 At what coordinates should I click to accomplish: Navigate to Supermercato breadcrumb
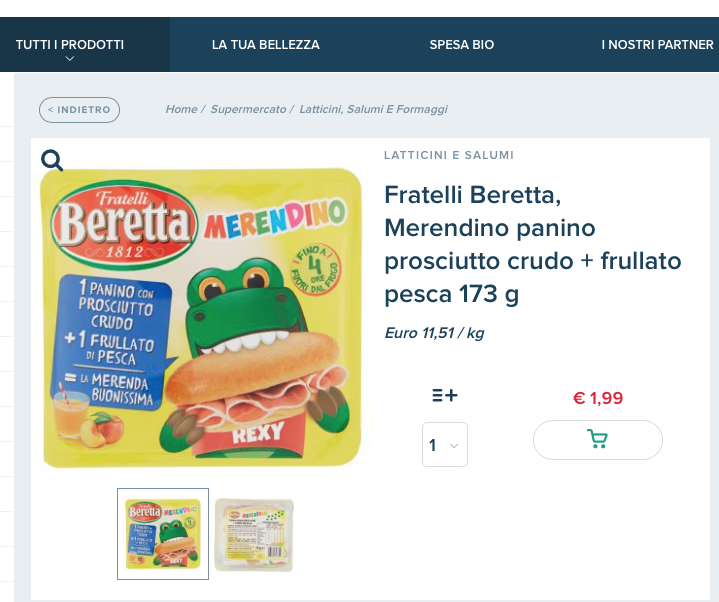(x=248, y=109)
